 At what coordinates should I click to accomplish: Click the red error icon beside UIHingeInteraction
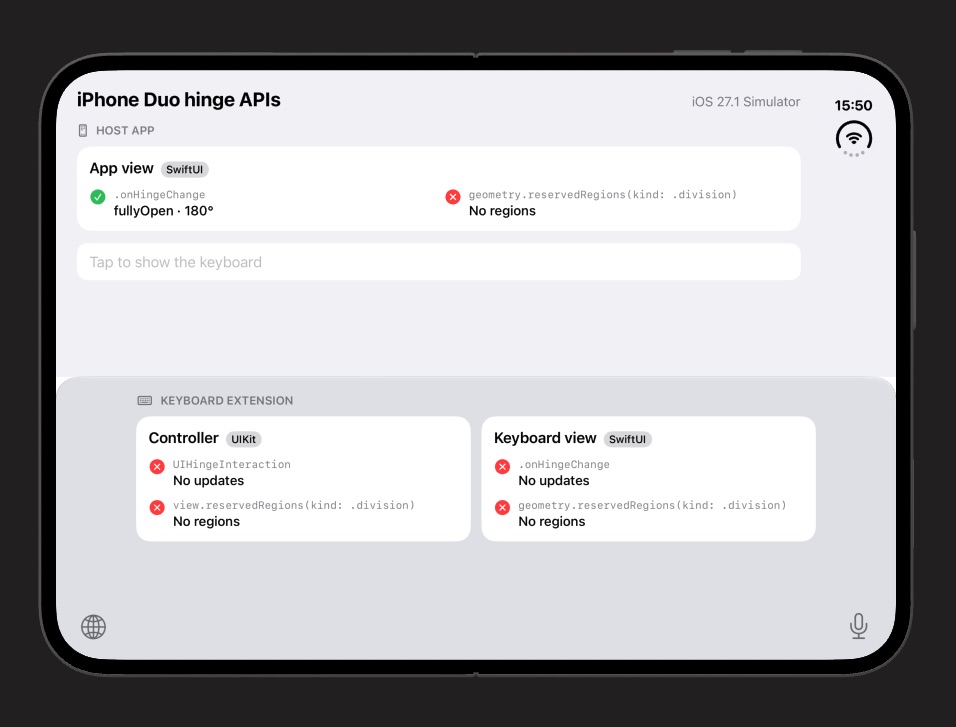tap(157, 467)
